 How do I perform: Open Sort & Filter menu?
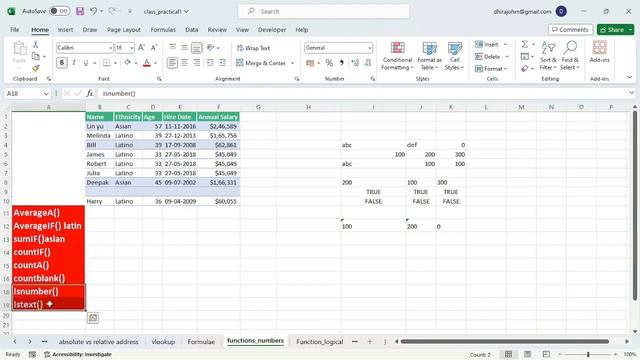pyautogui.click(x=548, y=56)
